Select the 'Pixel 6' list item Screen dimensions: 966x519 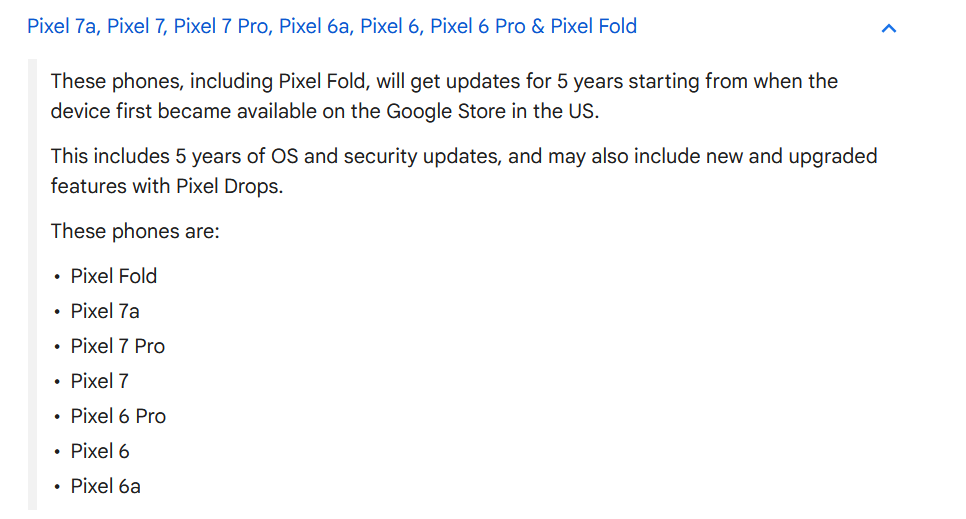click(x=100, y=451)
